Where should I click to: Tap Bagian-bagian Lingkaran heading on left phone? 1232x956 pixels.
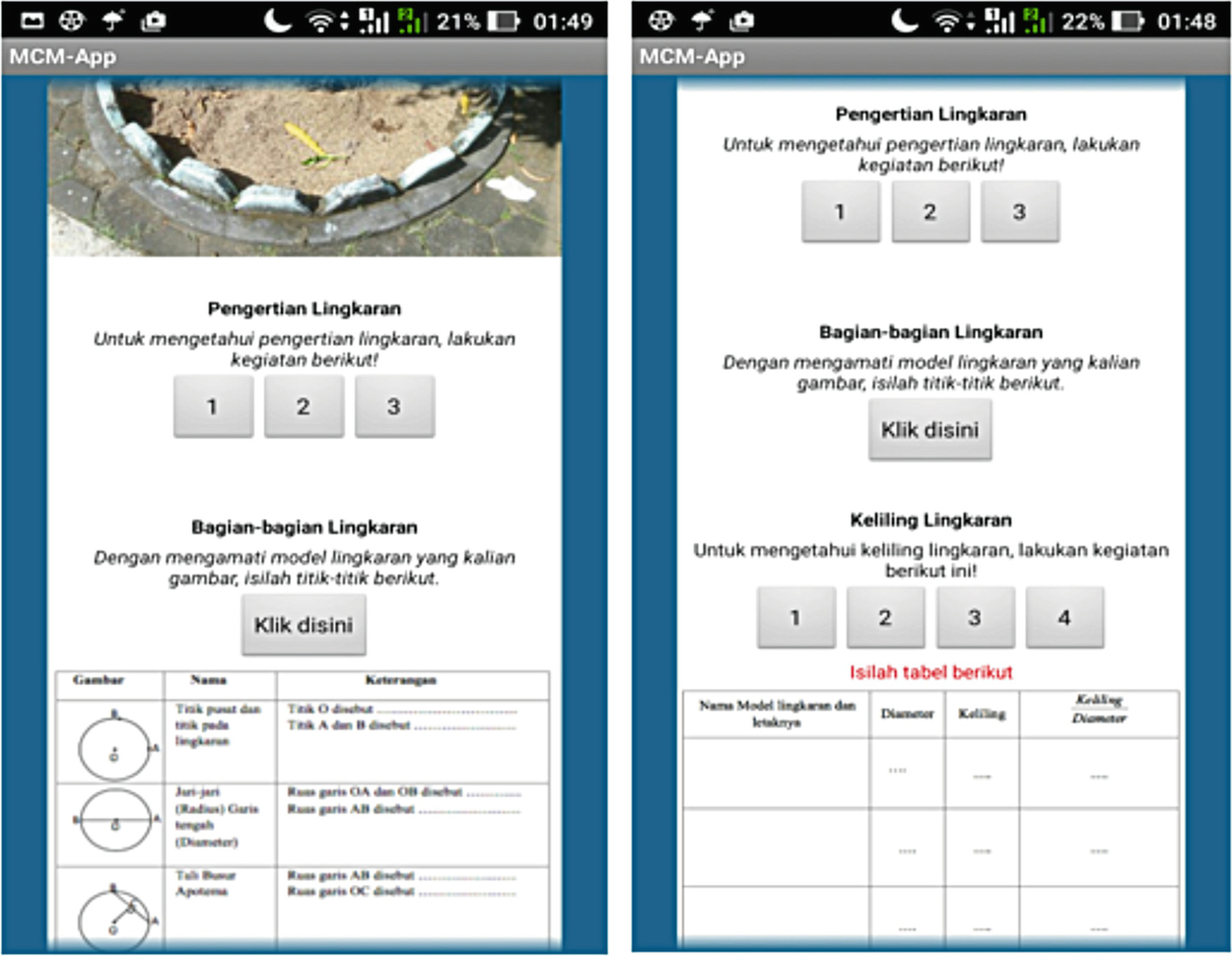pos(305,527)
